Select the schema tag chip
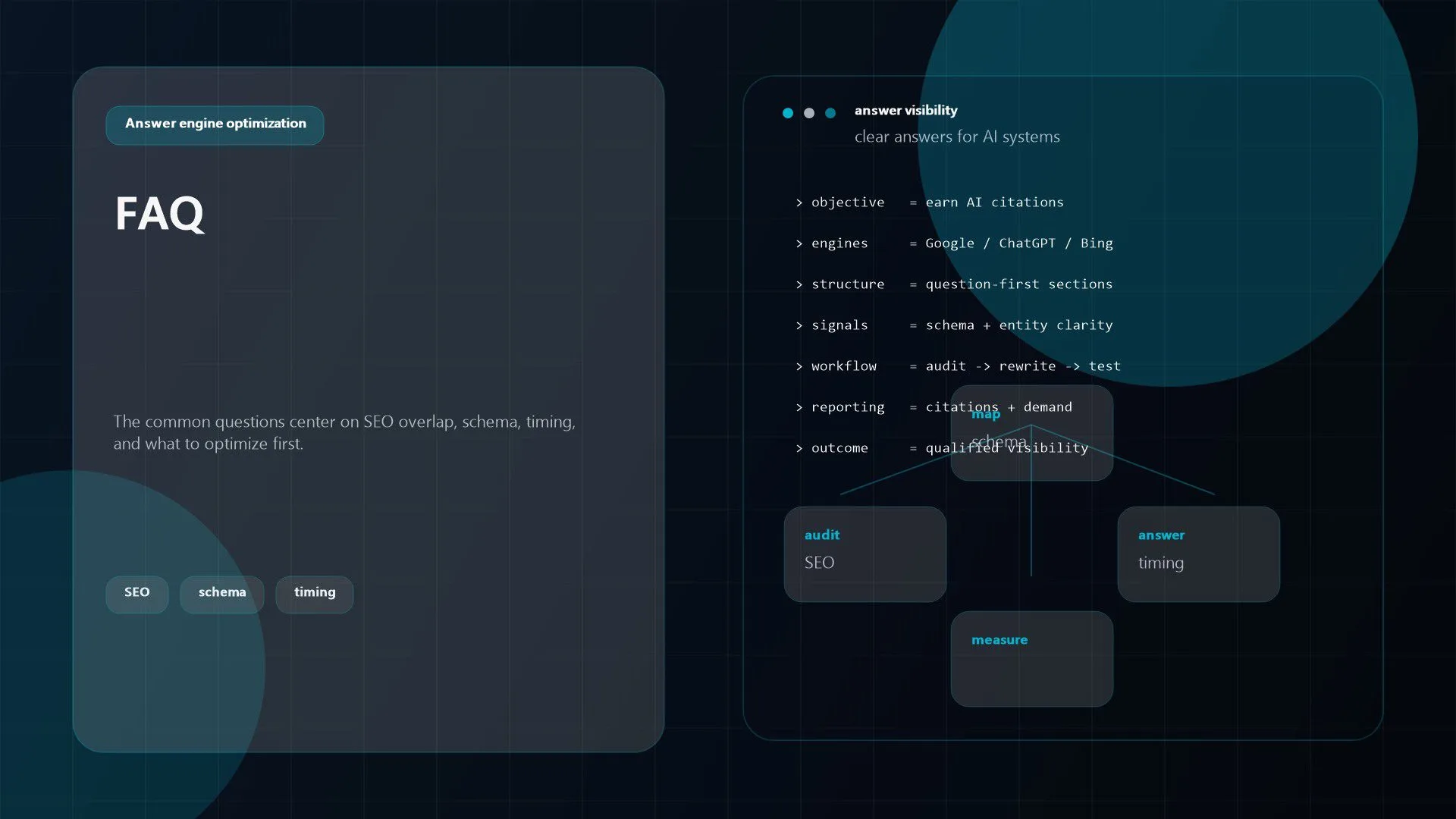Viewport: 1456px width, 819px height. (222, 594)
